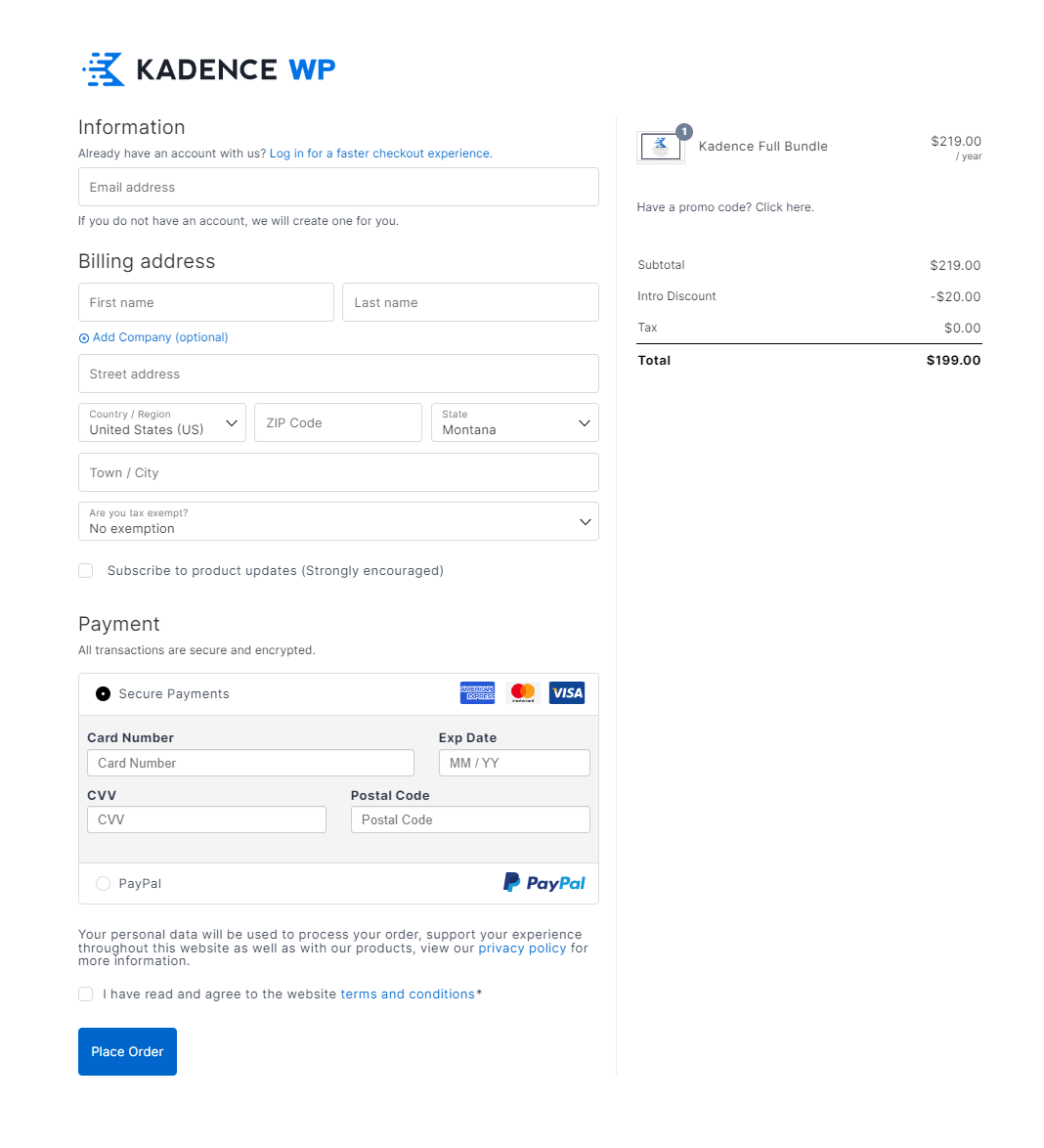Click the PayPal logo
Image resolution: width=1044 pixels, height=1148 pixels.
544,881
